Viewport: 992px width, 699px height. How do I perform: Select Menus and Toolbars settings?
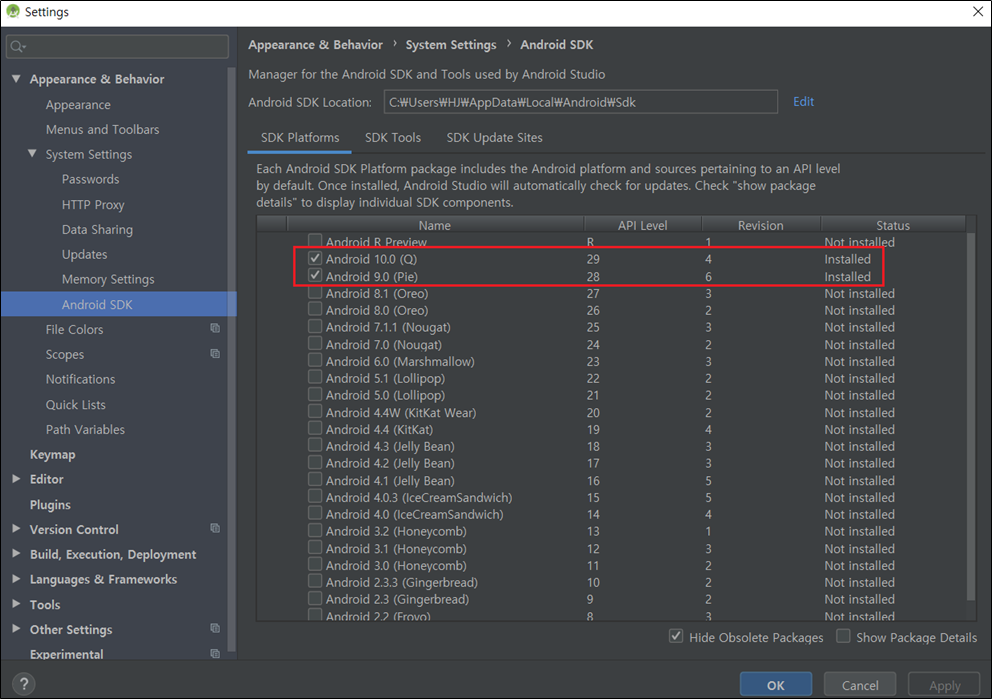point(102,129)
